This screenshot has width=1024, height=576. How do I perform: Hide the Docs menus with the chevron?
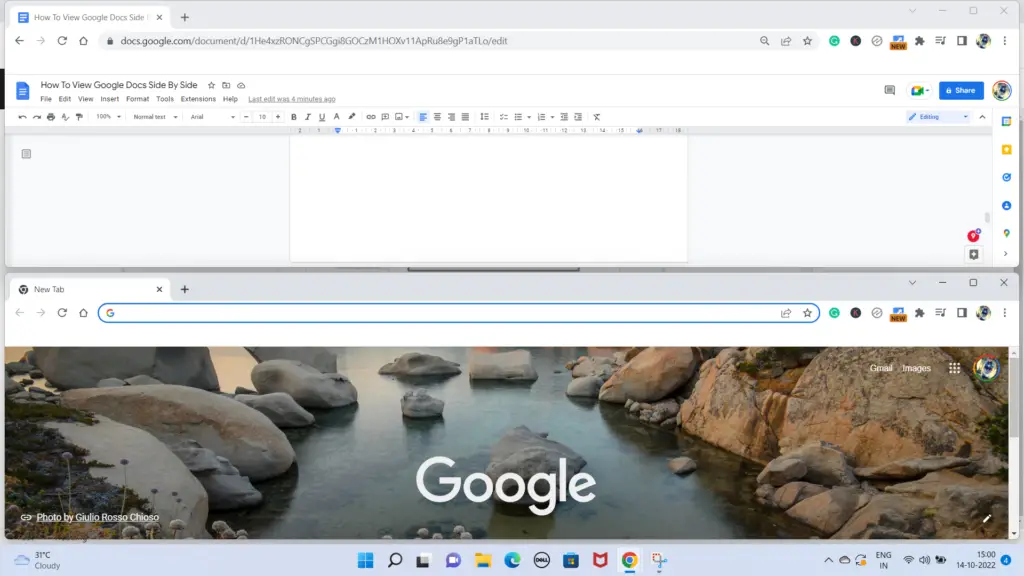point(982,117)
